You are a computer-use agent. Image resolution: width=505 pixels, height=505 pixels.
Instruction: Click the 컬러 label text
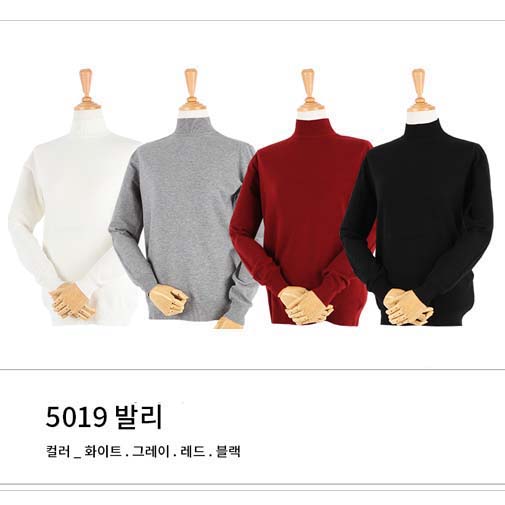(x=58, y=451)
